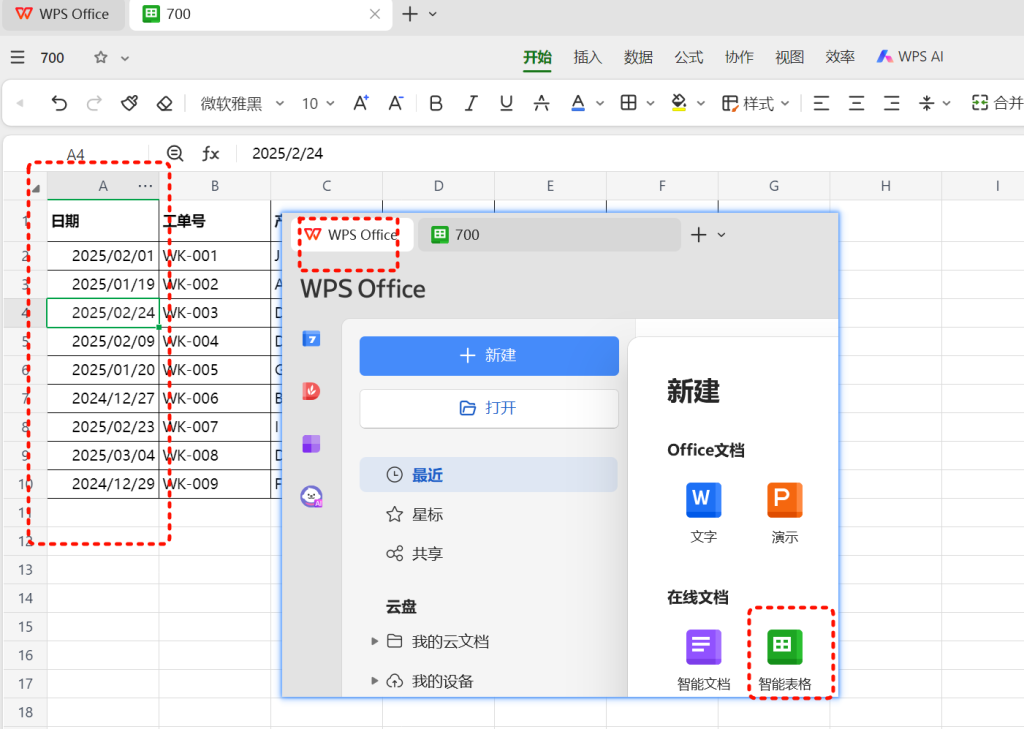The image size is (1024, 729).
Task: Increase font size with A+ icon
Action: (x=360, y=103)
